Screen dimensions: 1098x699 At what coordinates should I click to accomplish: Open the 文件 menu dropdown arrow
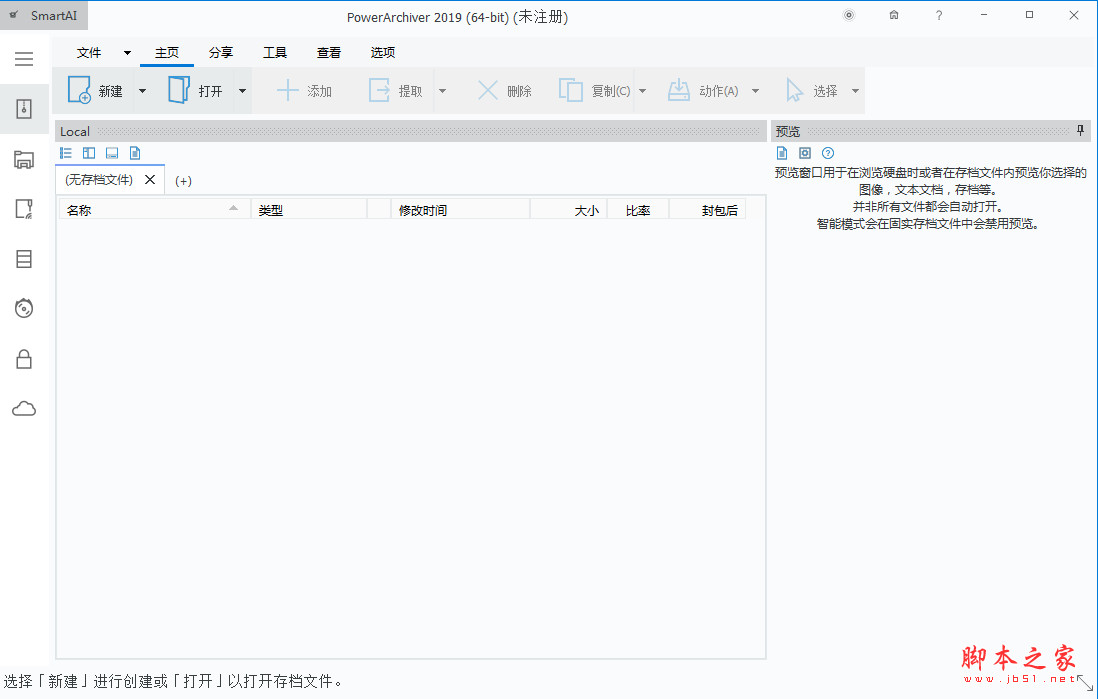[x=127, y=53]
